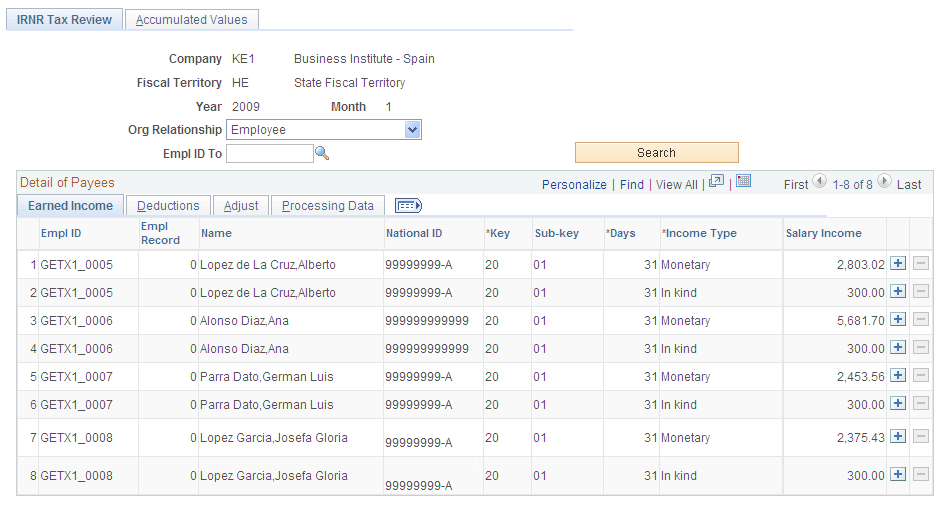Open the Org Relationship dropdown
The height and width of the screenshot is (505, 944).
tap(324, 129)
